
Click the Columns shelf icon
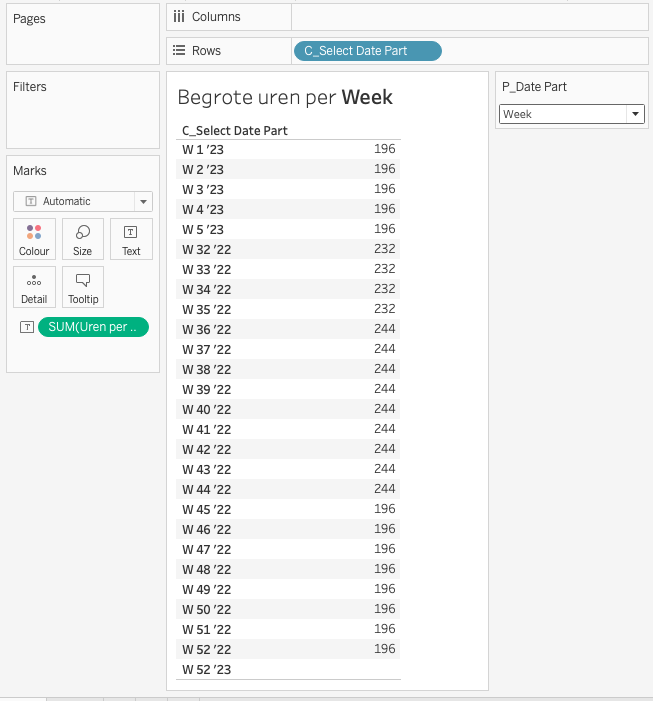tap(179, 17)
